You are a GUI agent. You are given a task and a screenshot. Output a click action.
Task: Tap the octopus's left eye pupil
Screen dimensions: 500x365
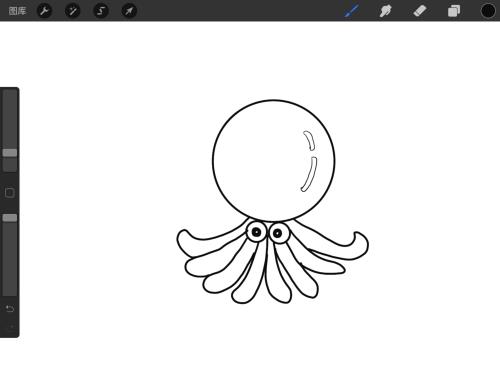pos(256,232)
